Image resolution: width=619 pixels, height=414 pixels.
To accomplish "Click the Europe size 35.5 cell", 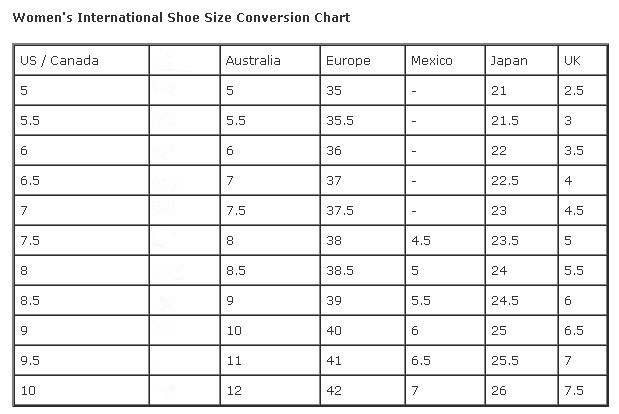I will [x=341, y=121].
